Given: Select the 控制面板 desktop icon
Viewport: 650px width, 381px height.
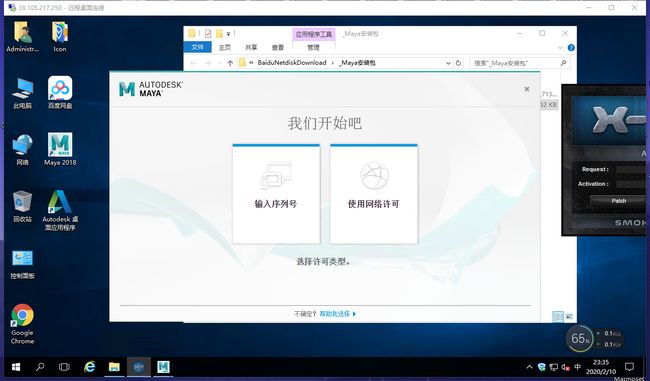Looking at the screenshot, I should (22, 265).
